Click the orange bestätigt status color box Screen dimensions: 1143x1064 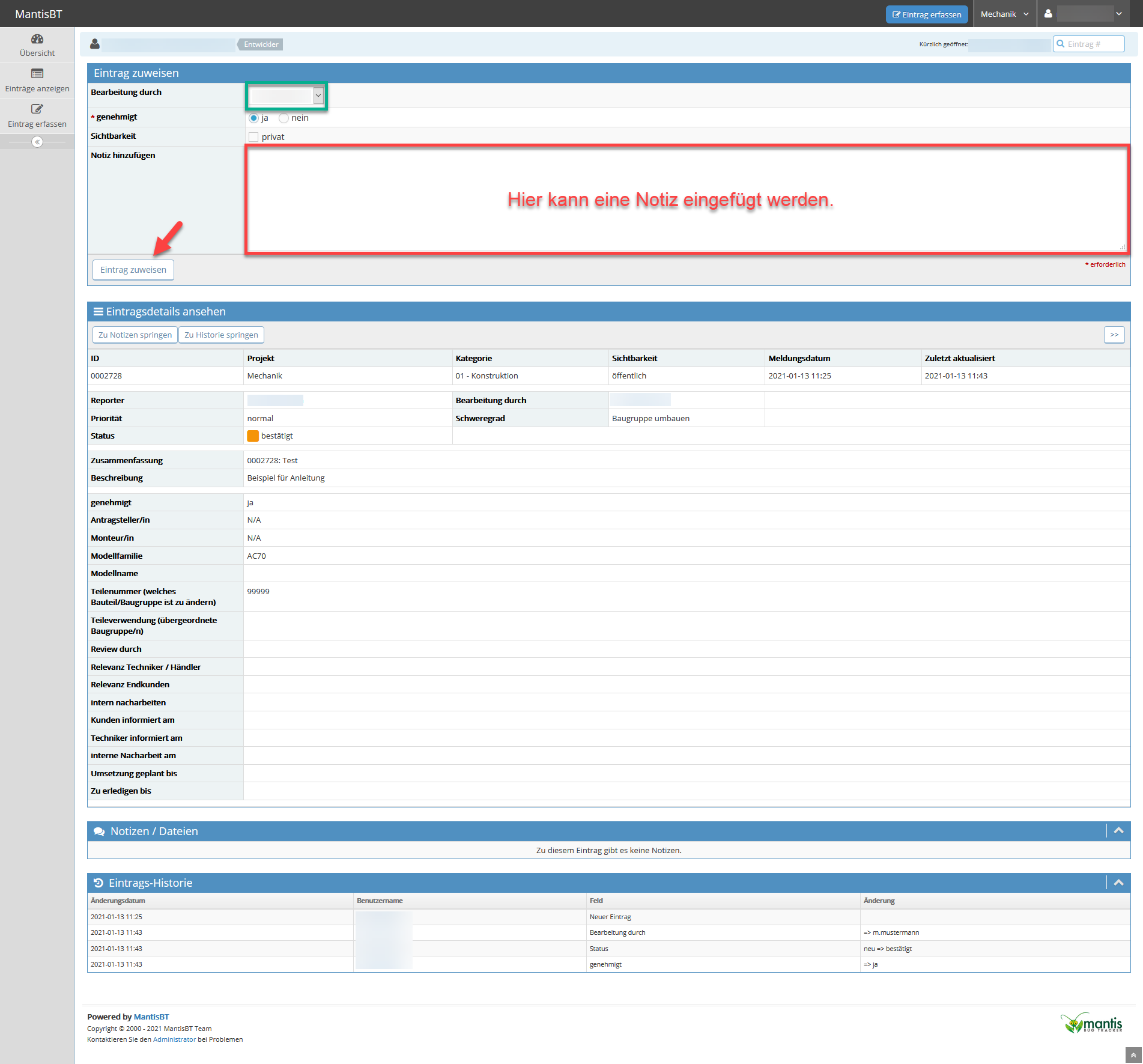tap(253, 436)
